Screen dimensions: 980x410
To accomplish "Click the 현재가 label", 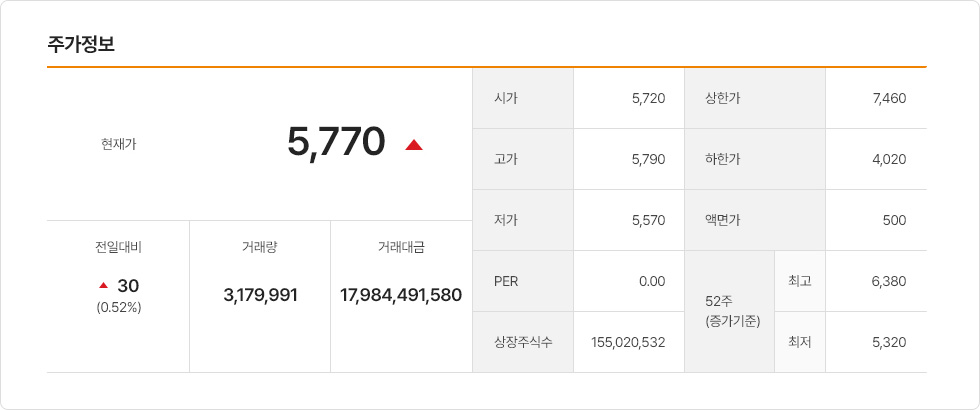I will [119, 144].
